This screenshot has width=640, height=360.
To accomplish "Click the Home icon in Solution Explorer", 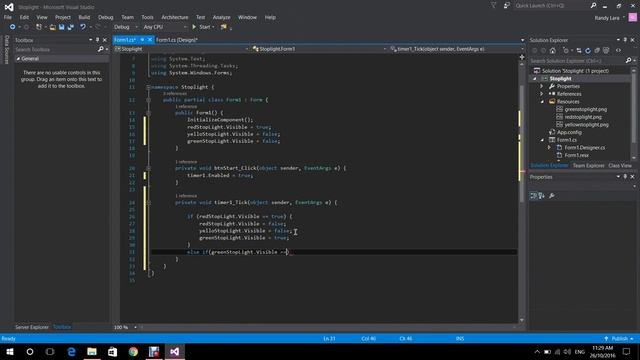I will click(553, 51).
